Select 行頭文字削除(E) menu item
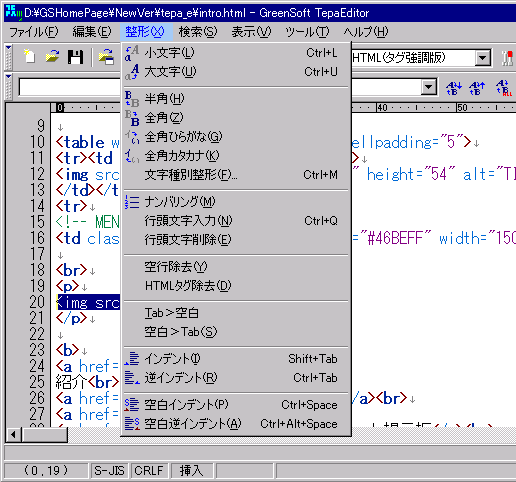Viewport: 516px width, 482px height. point(236,240)
